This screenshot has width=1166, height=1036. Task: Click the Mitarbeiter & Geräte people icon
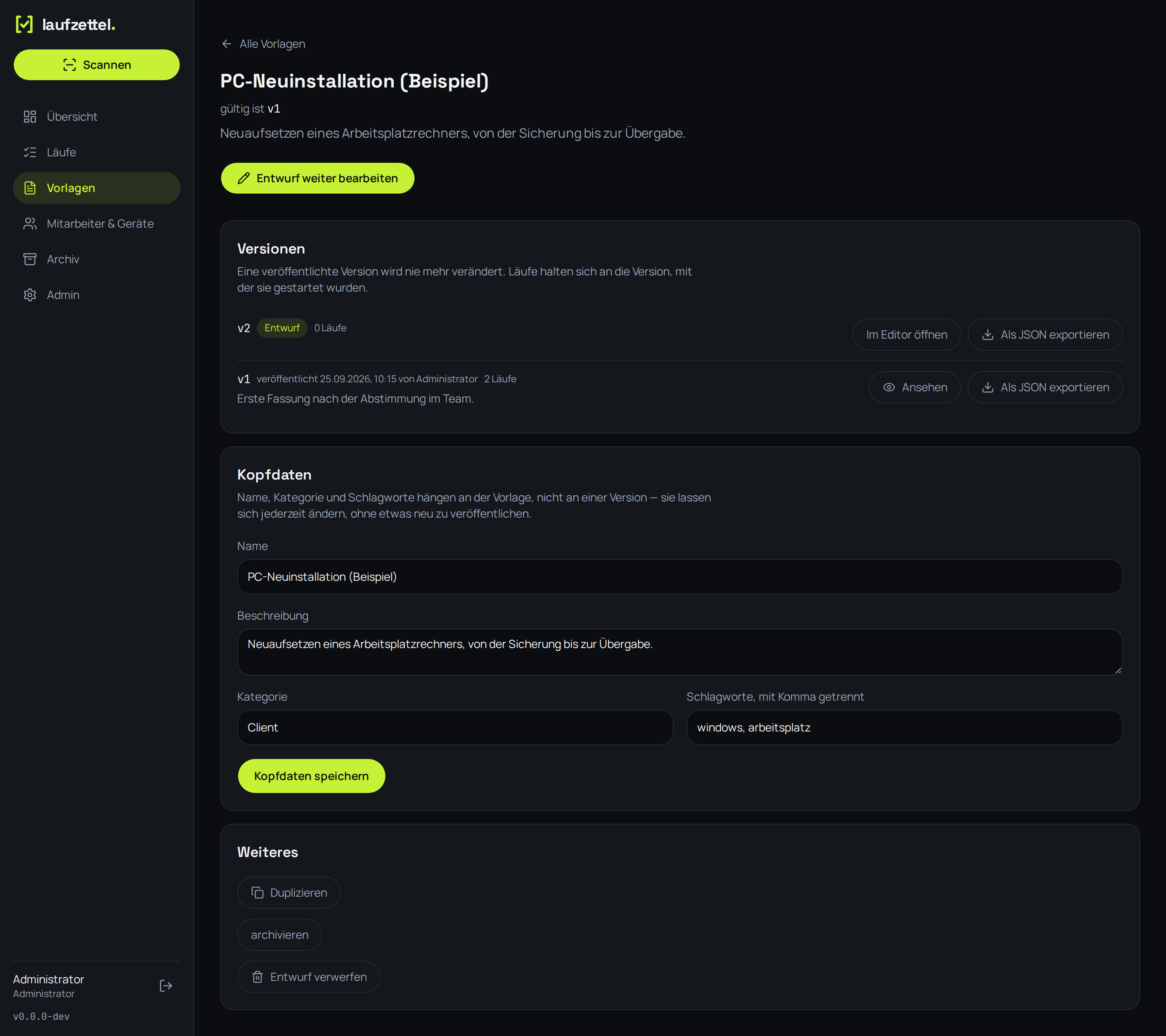tap(30, 224)
